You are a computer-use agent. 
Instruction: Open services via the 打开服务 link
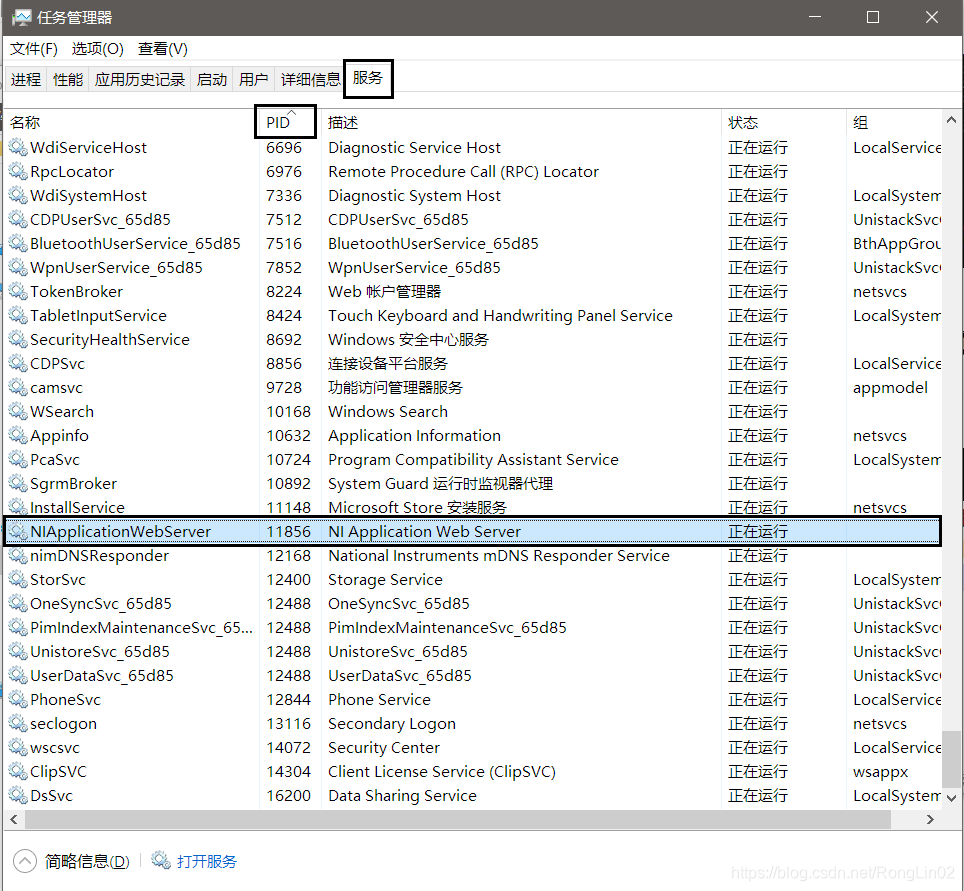click(x=207, y=861)
